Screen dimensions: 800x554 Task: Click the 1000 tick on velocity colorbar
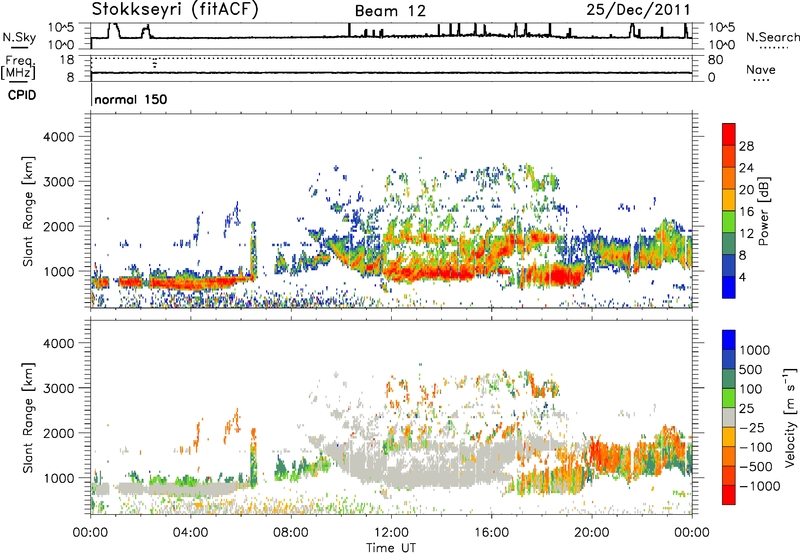[x=755, y=350]
